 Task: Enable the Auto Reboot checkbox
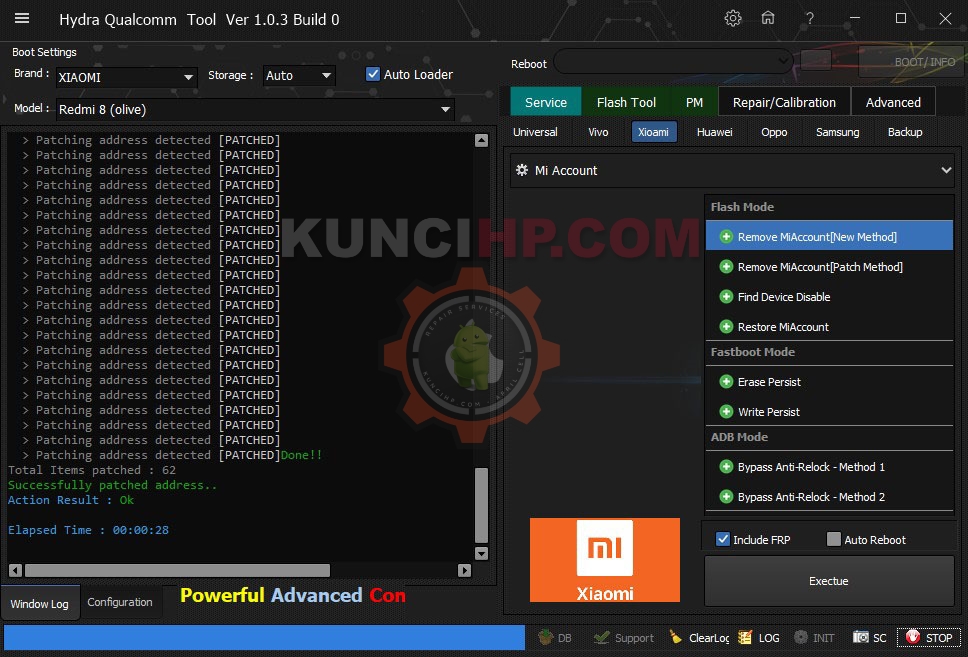pos(833,539)
